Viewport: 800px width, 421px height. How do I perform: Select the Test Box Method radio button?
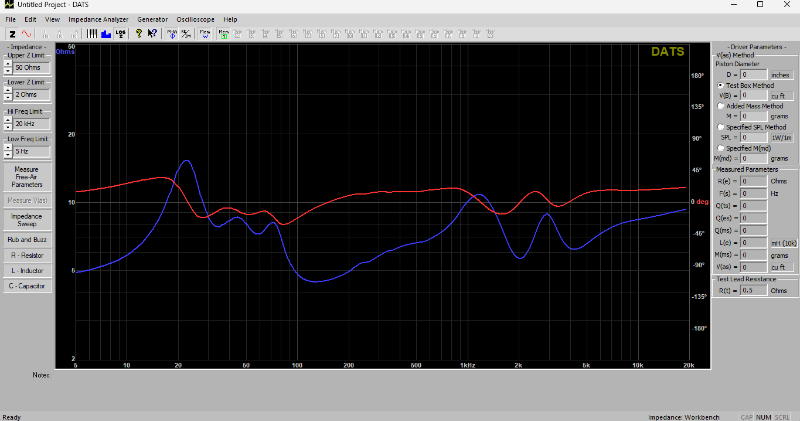coord(721,86)
